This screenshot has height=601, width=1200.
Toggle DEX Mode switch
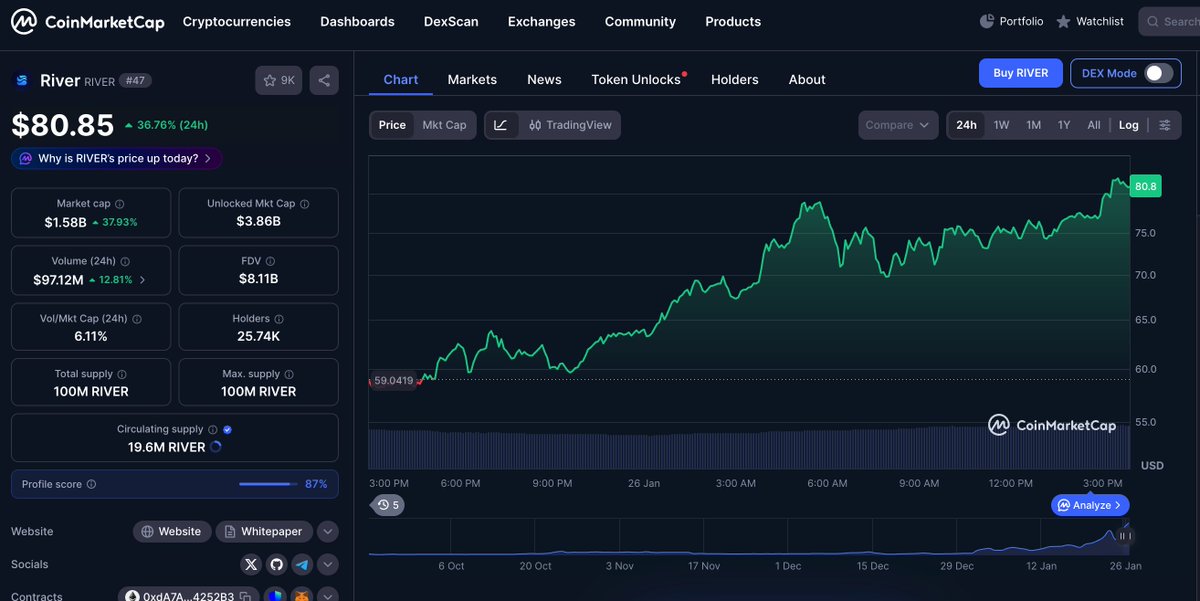tap(1158, 73)
